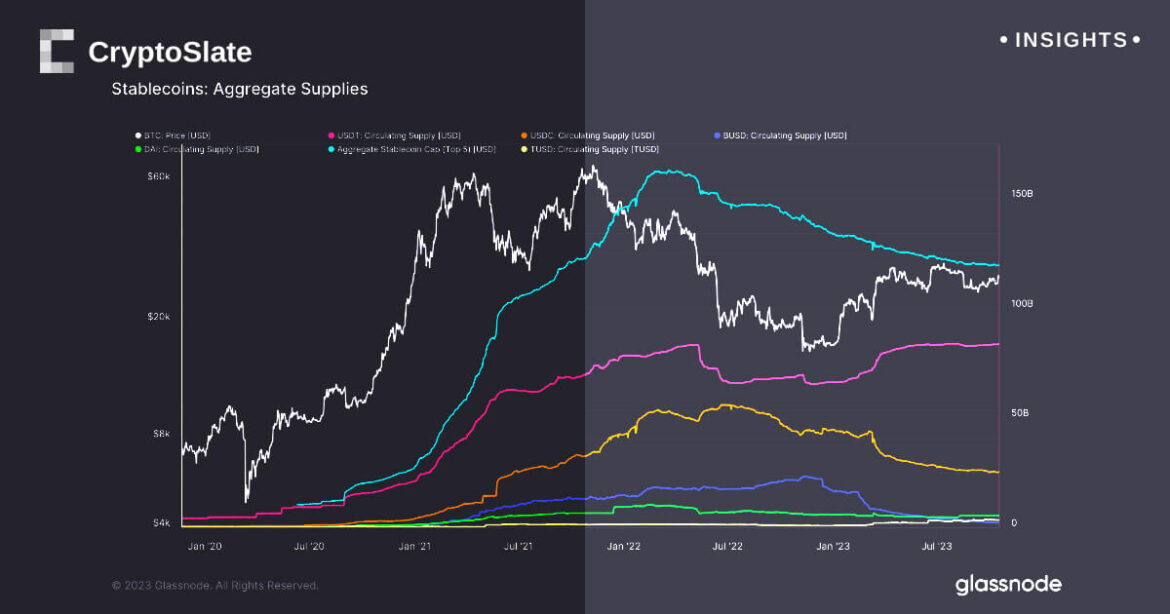
Task: Hide the DAI: Circulating Supply series label
Action: point(201,149)
